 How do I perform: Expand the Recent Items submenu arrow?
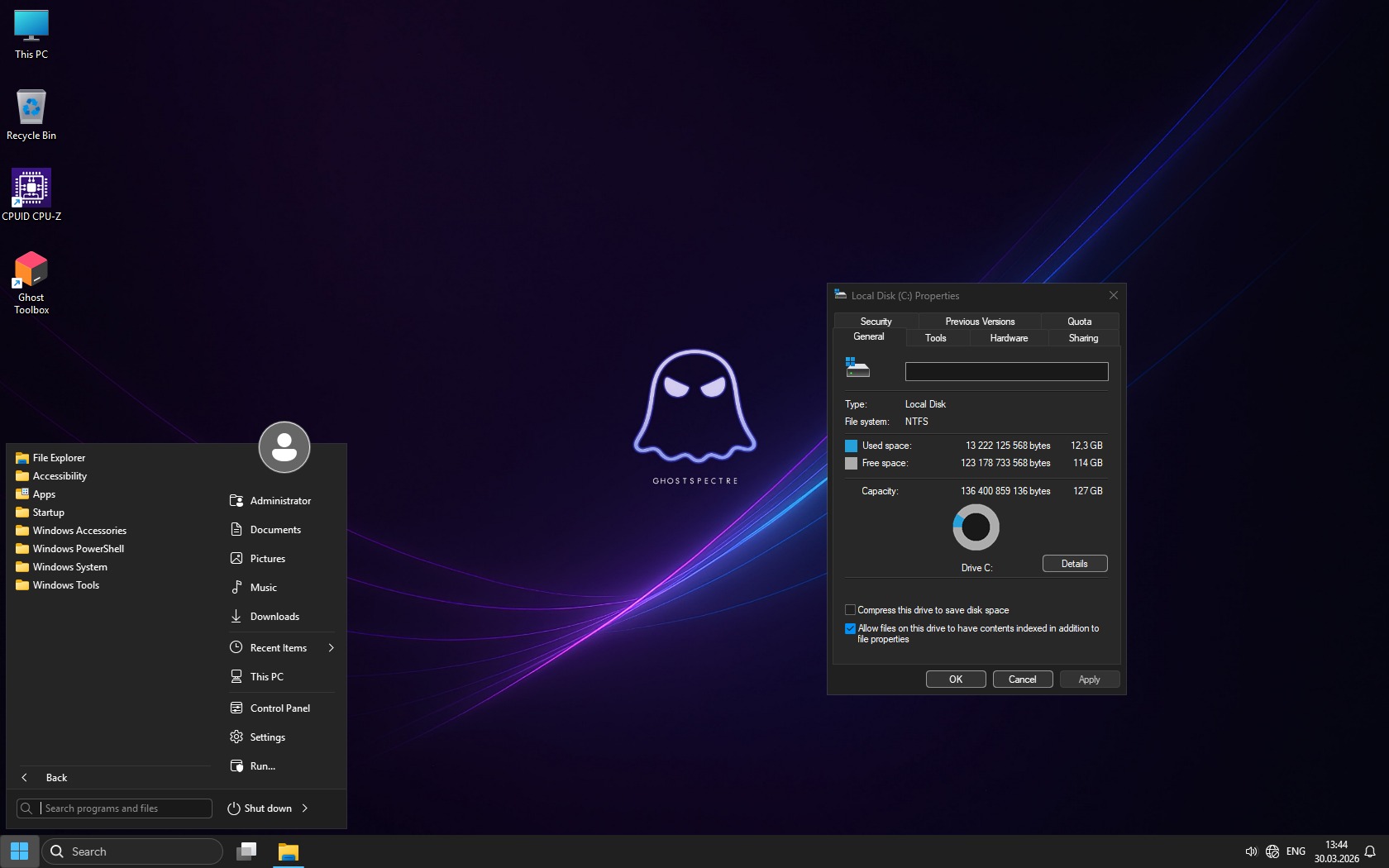point(332,648)
